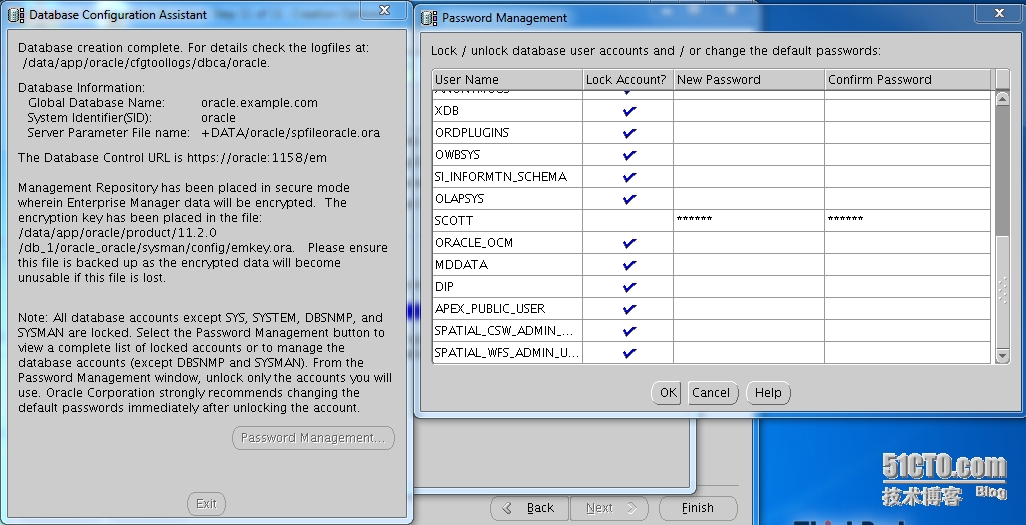Image resolution: width=1026 pixels, height=525 pixels.
Task: Edit SCOTT New Password field
Action: (749, 221)
